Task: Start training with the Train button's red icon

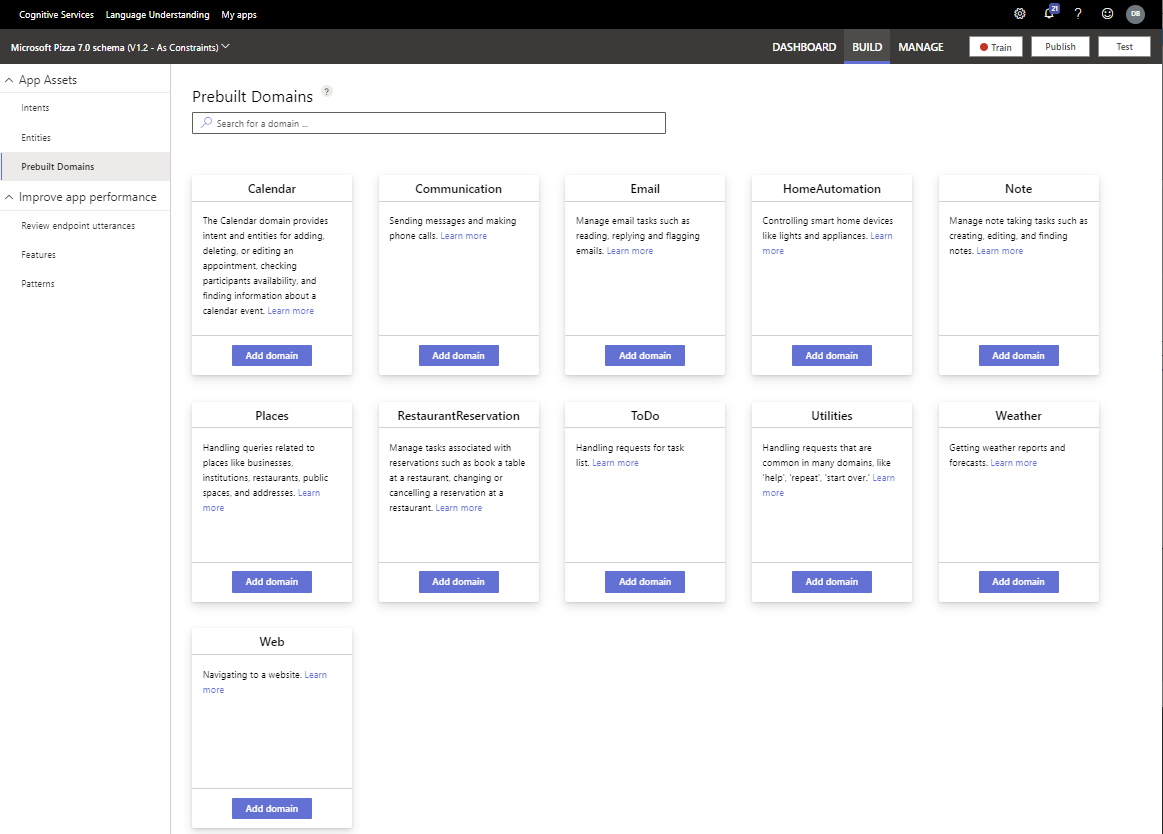Action: coord(984,45)
